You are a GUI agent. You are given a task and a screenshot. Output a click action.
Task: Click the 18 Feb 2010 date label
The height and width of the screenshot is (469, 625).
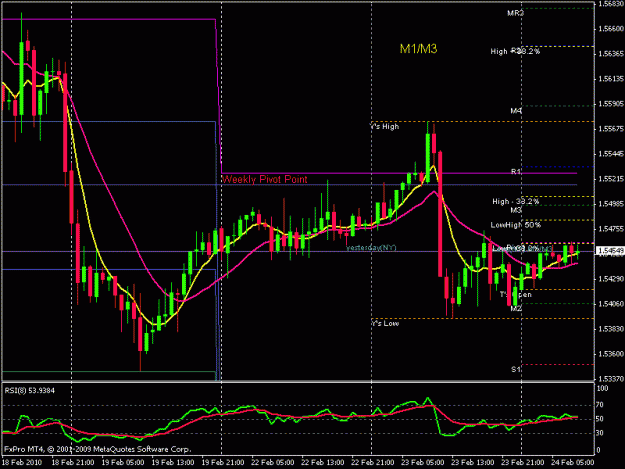coord(22,462)
